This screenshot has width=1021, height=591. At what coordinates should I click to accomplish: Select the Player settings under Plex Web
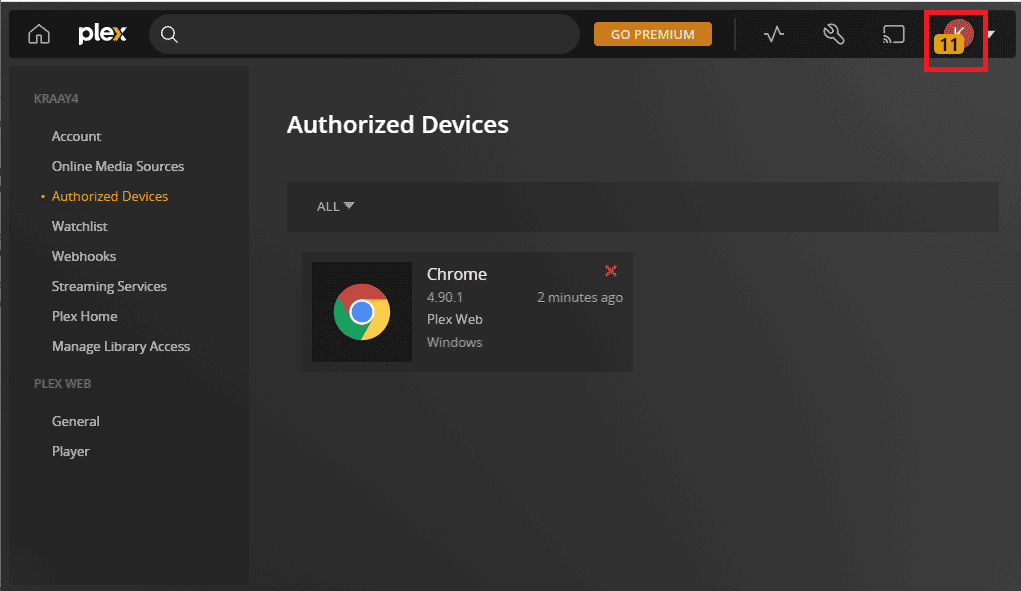tap(70, 451)
